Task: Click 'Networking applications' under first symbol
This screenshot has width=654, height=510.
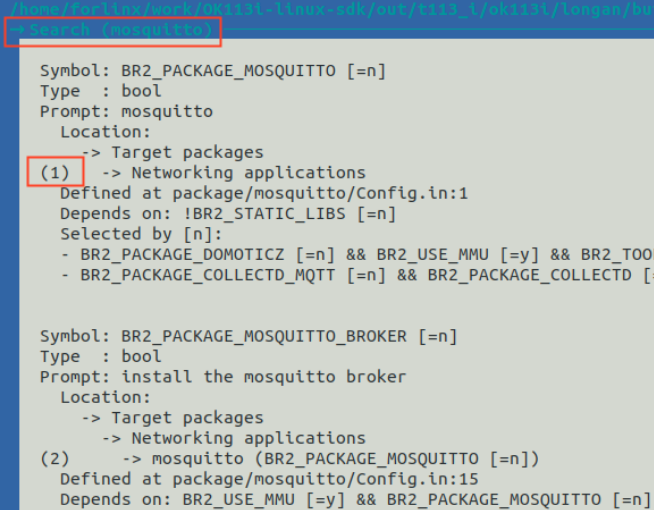Action: 234,173
